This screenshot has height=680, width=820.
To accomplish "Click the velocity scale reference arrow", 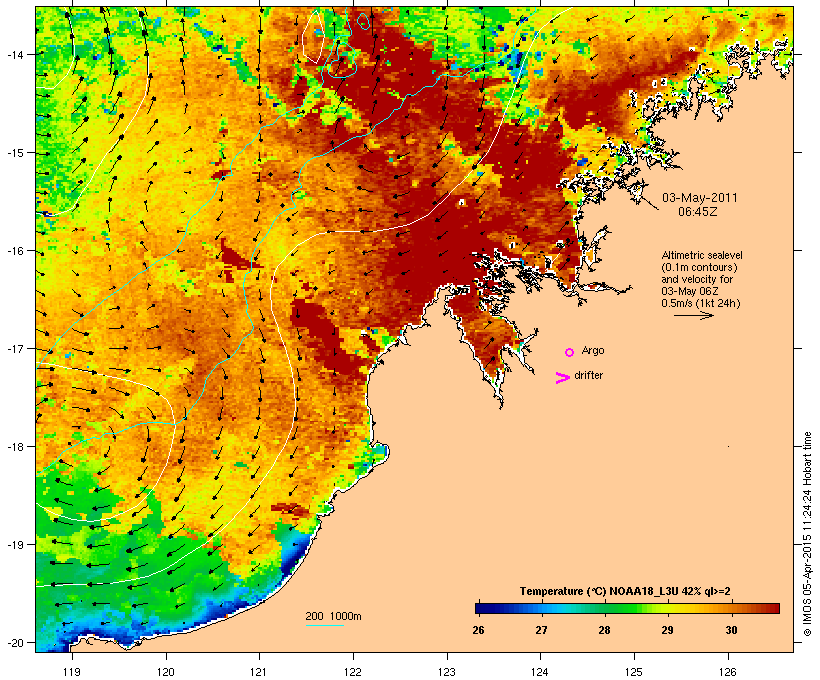I will click(693, 315).
